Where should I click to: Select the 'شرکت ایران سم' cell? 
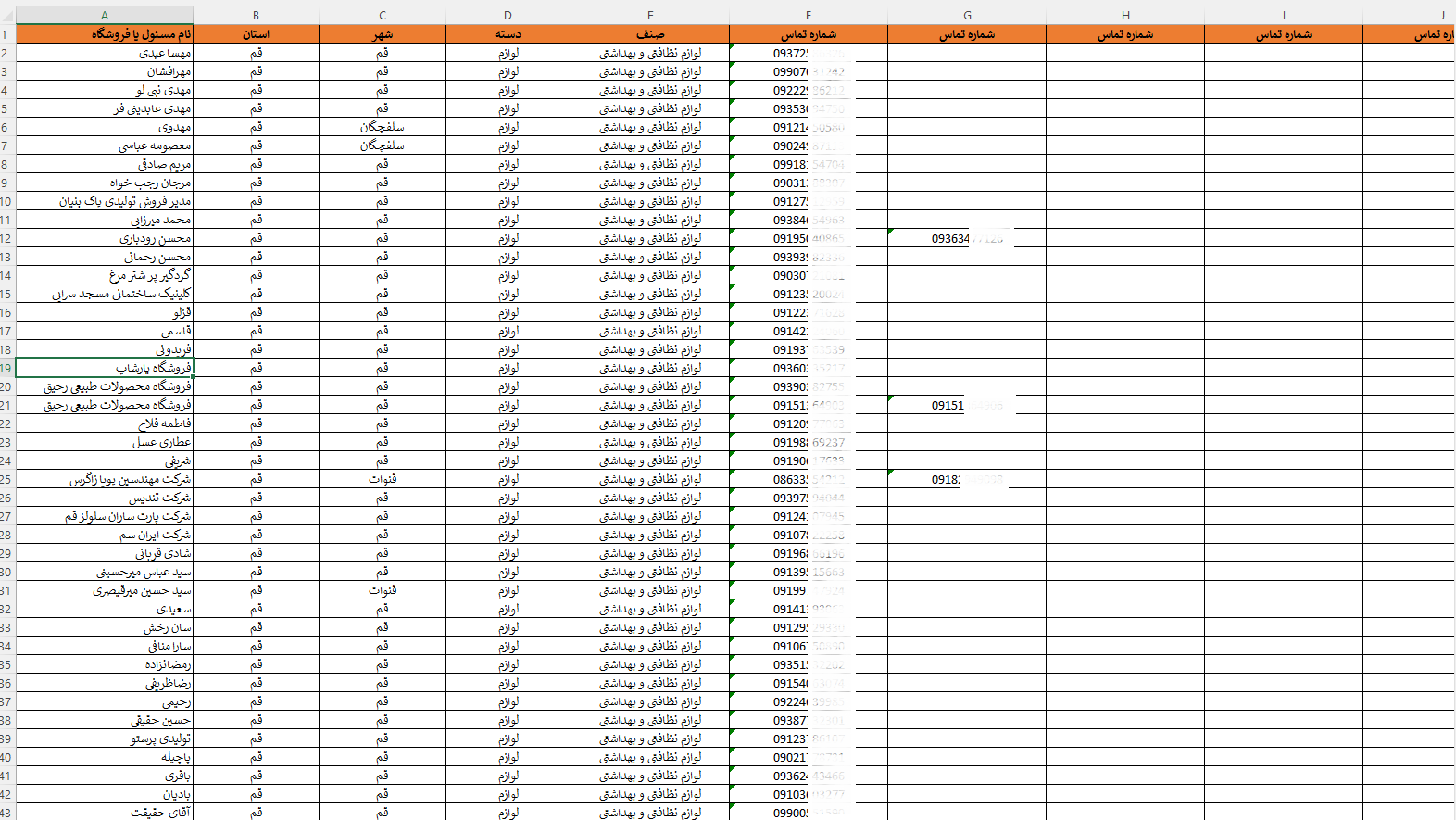tap(105, 535)
